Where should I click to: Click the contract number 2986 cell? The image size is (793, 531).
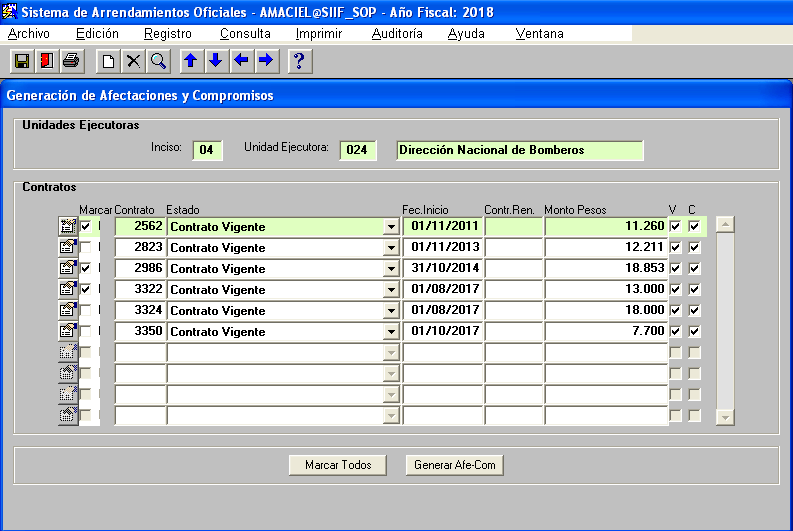[141, 269]
